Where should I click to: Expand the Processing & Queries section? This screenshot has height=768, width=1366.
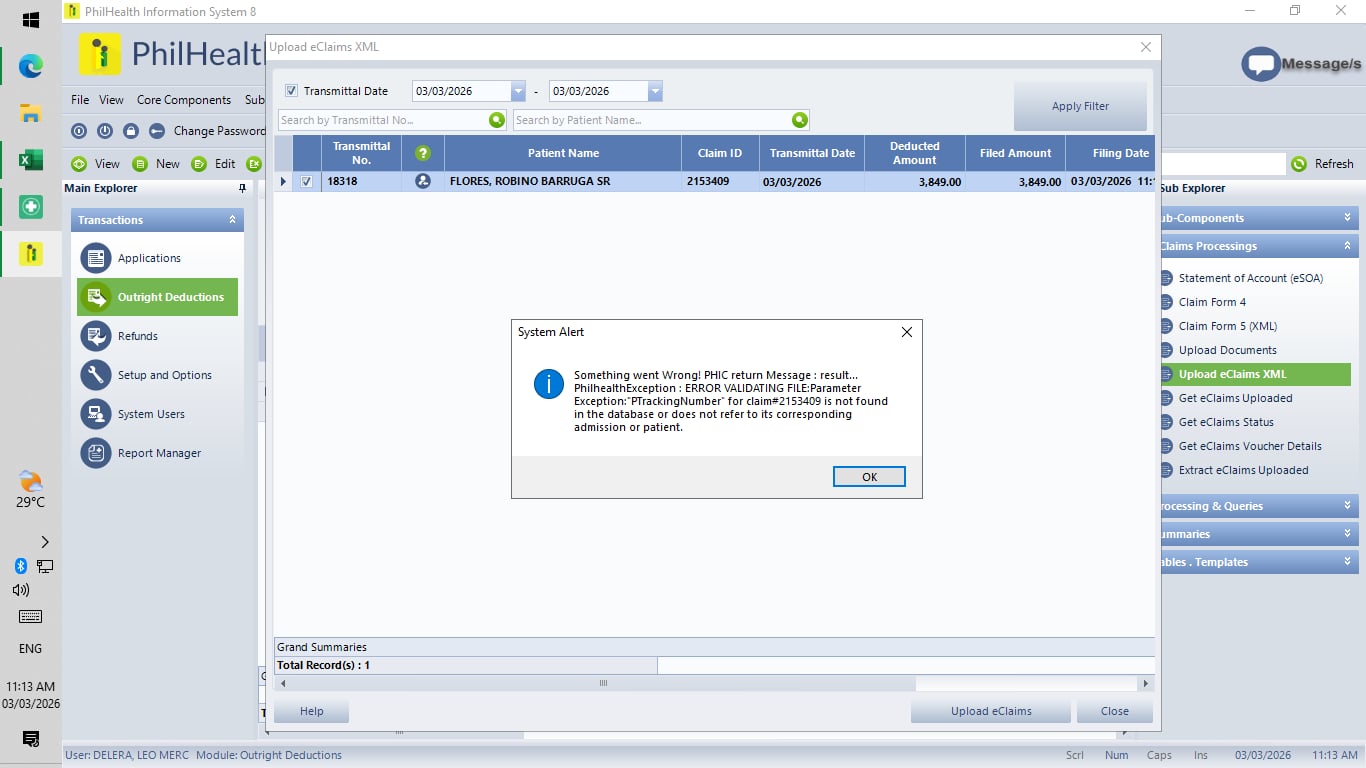click(1347, 506)
